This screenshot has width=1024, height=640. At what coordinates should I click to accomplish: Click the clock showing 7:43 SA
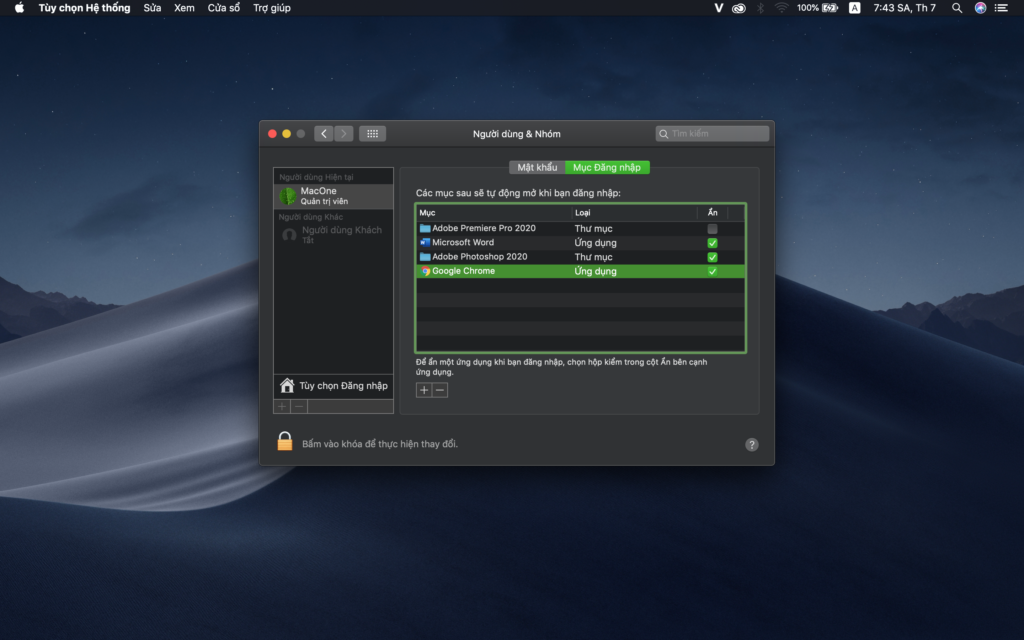(904, 8)
